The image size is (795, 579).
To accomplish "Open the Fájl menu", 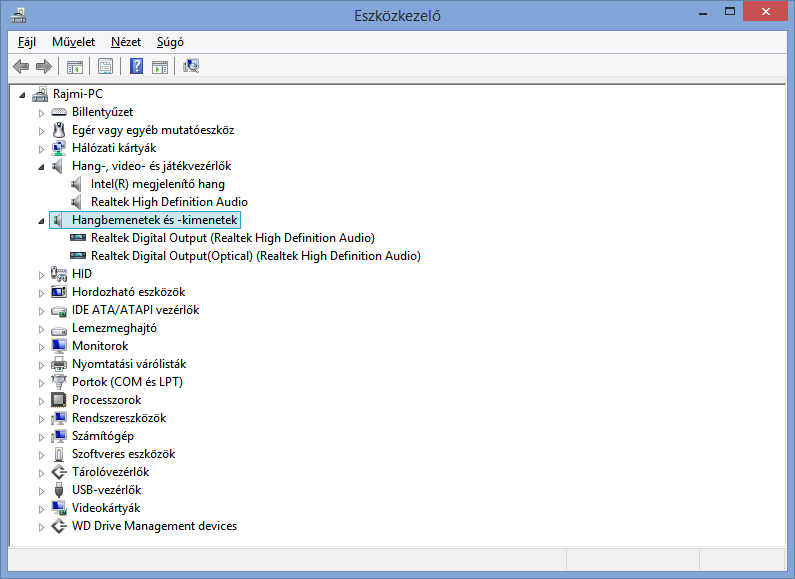I will click(27, 42).
